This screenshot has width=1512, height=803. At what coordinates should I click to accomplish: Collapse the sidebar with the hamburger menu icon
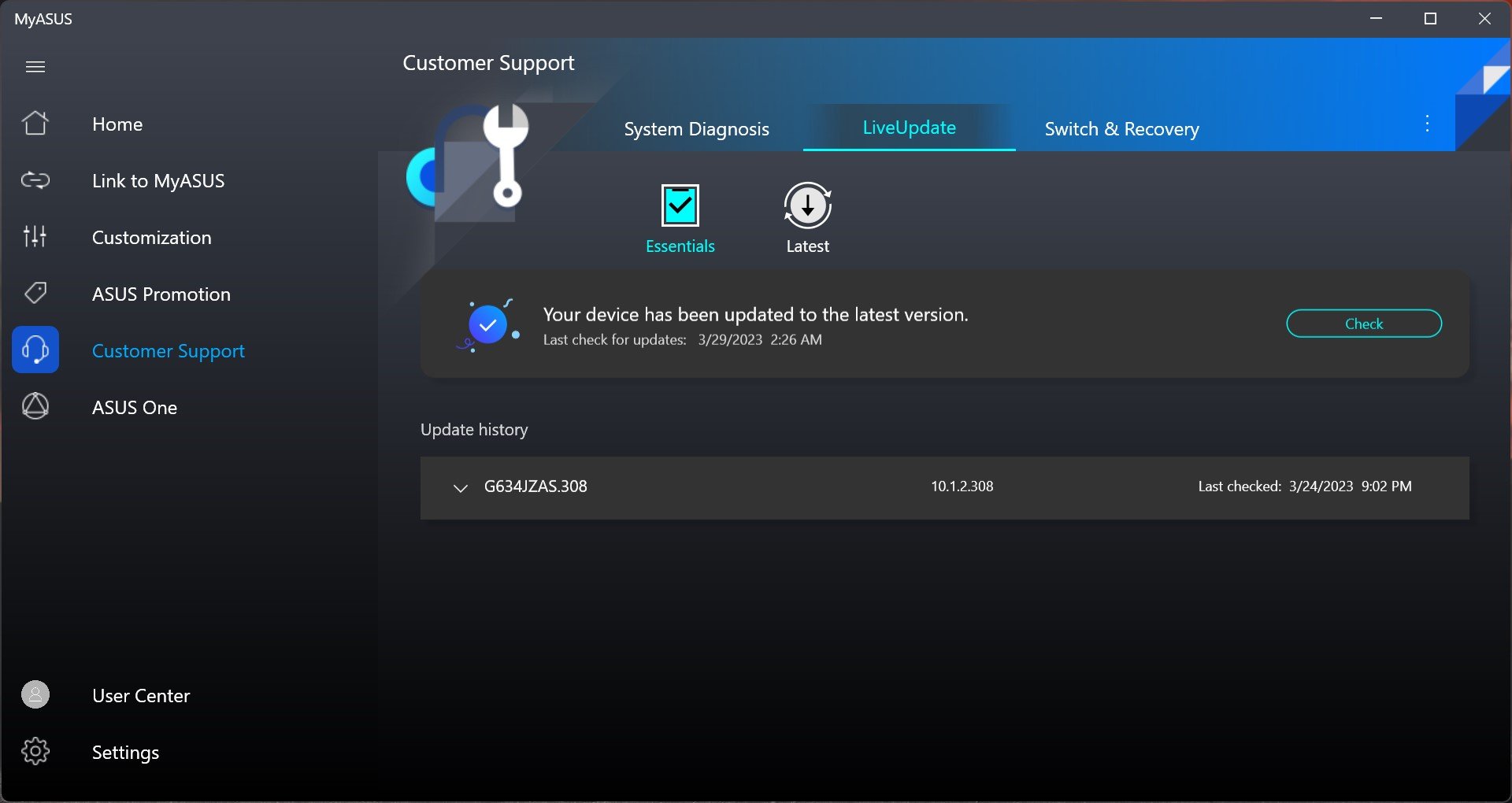[35, 67]
